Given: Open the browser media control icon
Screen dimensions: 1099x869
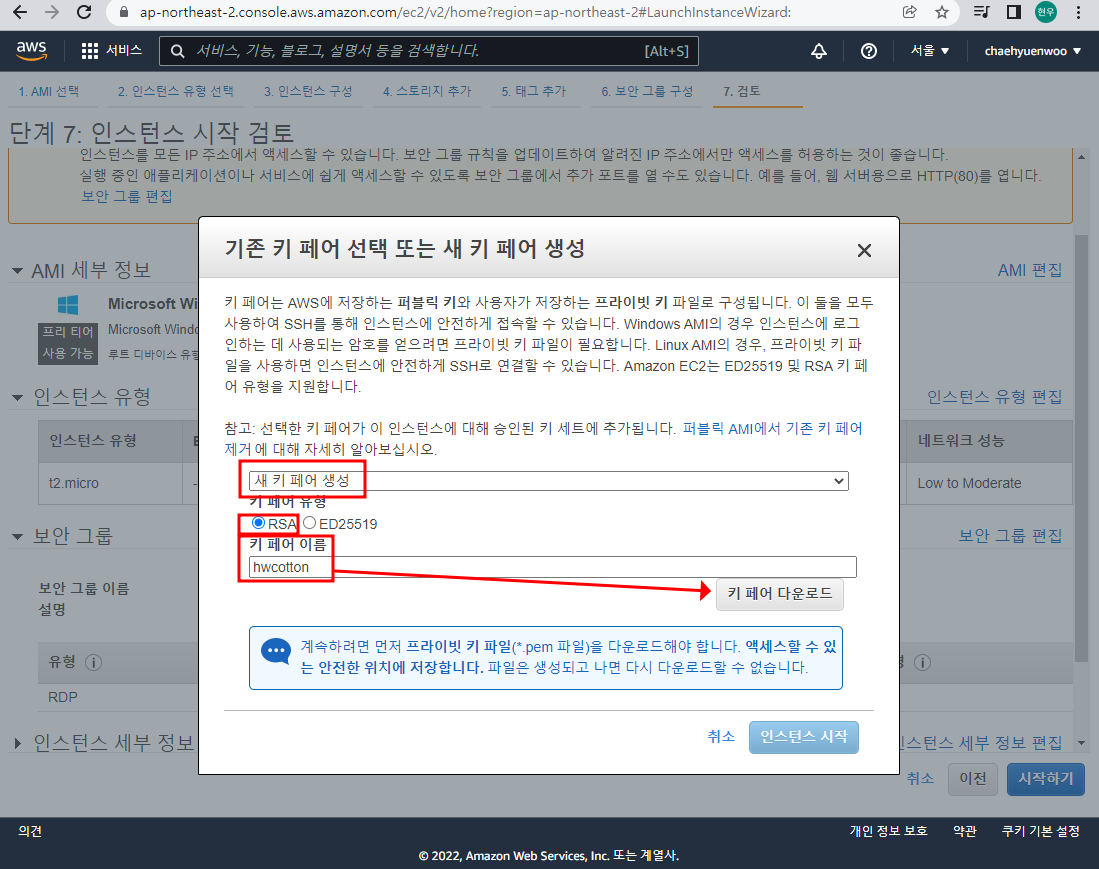Looking at the screenshot, I should point(981,12).
